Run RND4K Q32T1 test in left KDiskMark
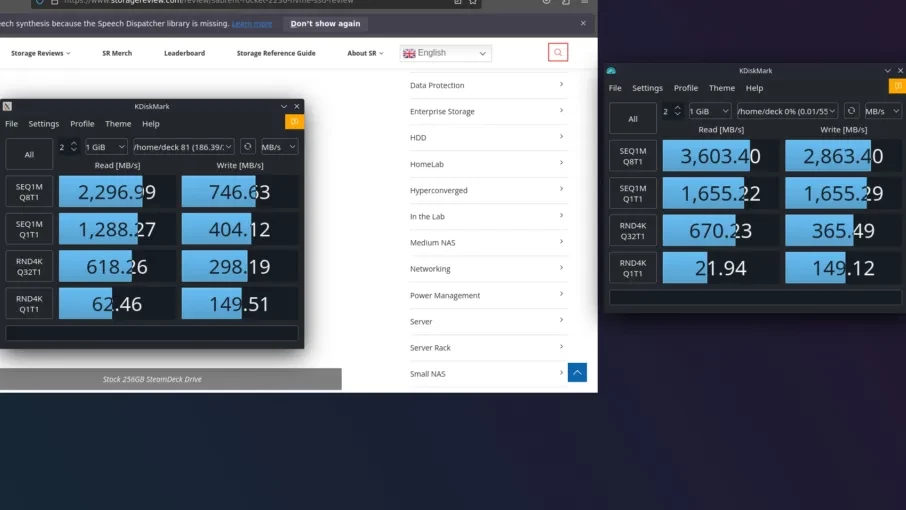Viewport: 906px width, 510px height. click(x=29, y=266)
